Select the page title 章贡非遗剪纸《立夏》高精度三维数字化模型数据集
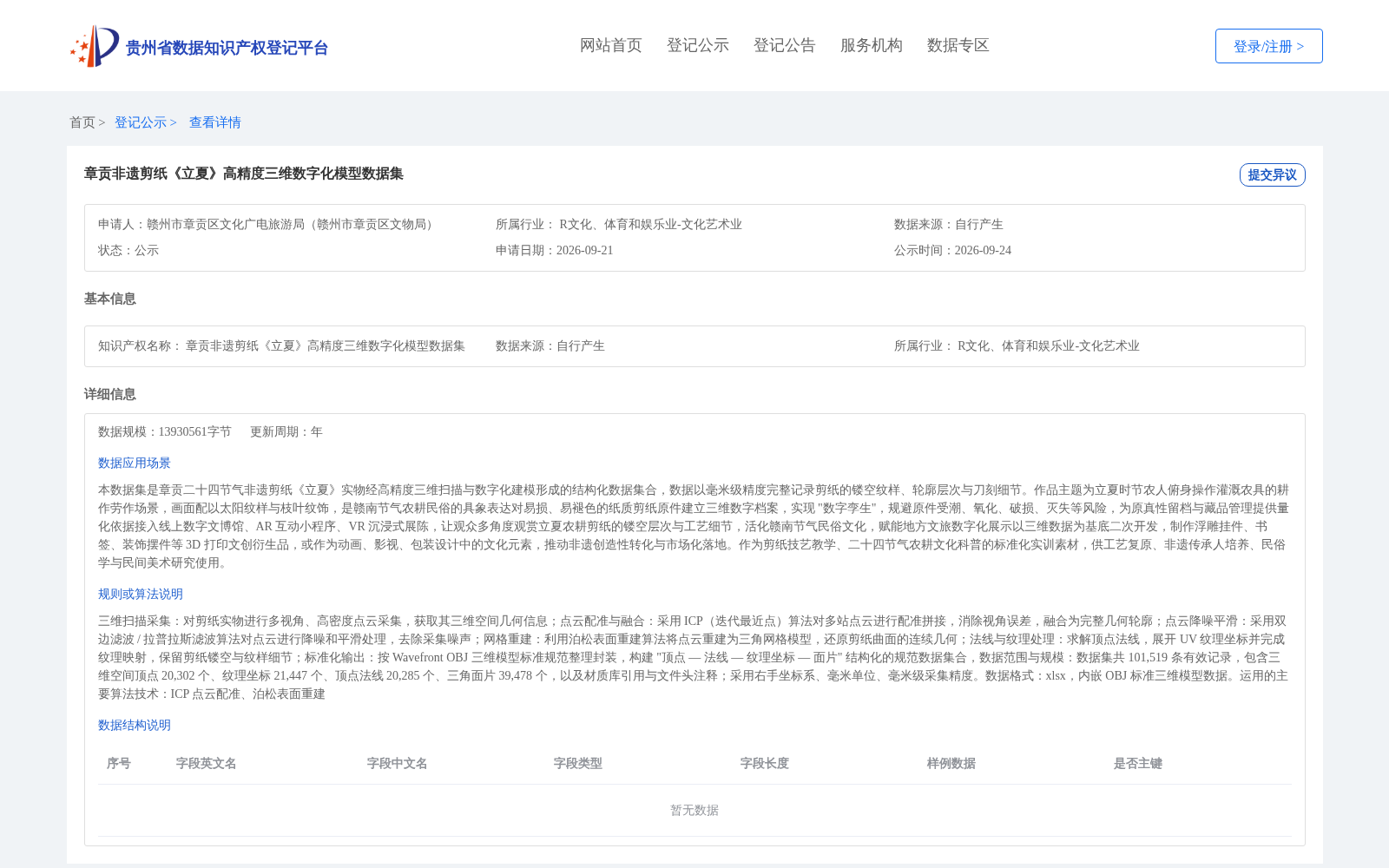 click(244, 174)
